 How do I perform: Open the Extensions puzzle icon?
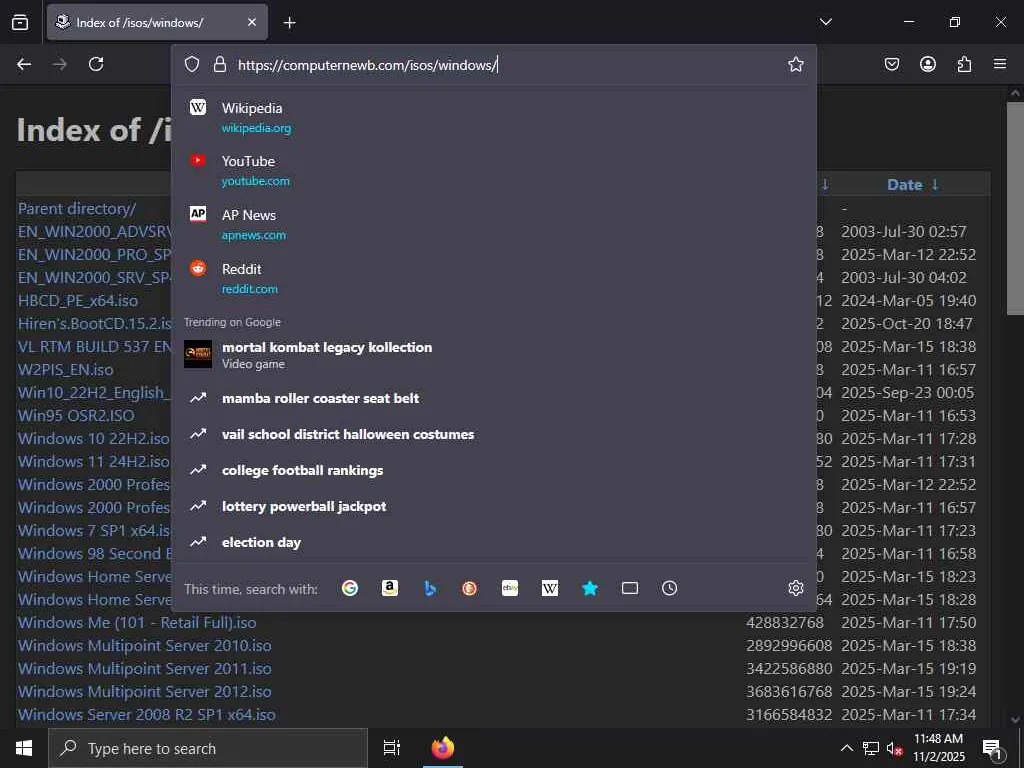964,64
